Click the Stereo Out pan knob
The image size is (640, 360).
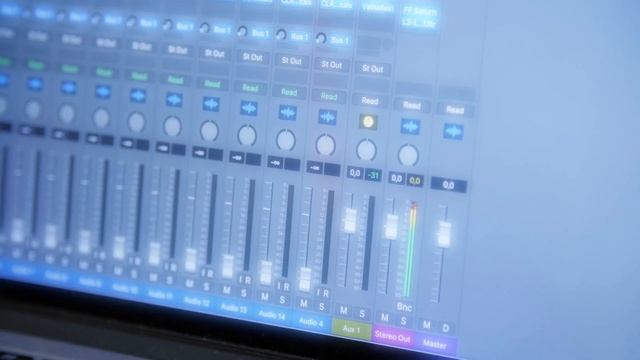[x=408, y=155]
